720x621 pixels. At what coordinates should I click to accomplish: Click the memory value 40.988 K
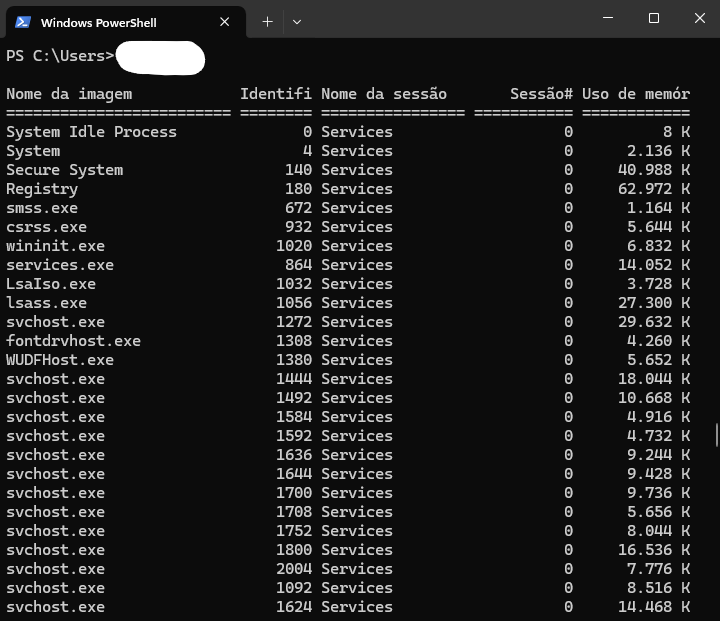(x=654, y=170)
